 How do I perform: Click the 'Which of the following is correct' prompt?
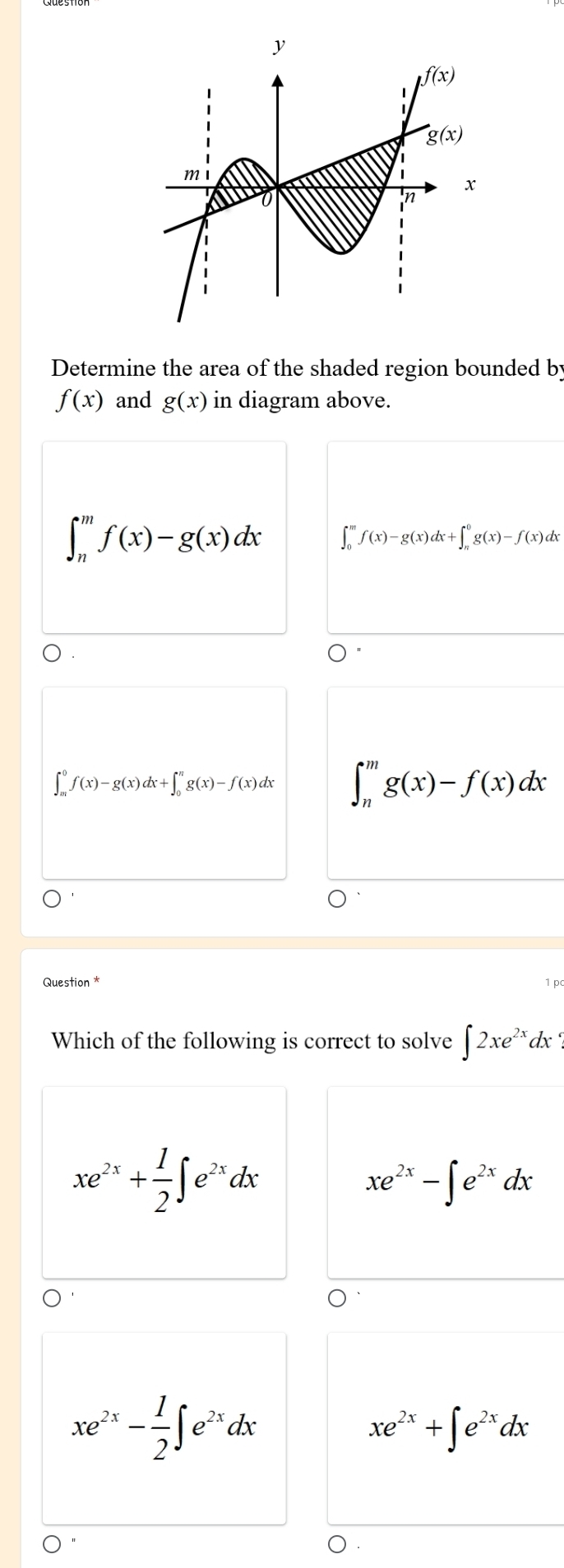click(307, 1040)
